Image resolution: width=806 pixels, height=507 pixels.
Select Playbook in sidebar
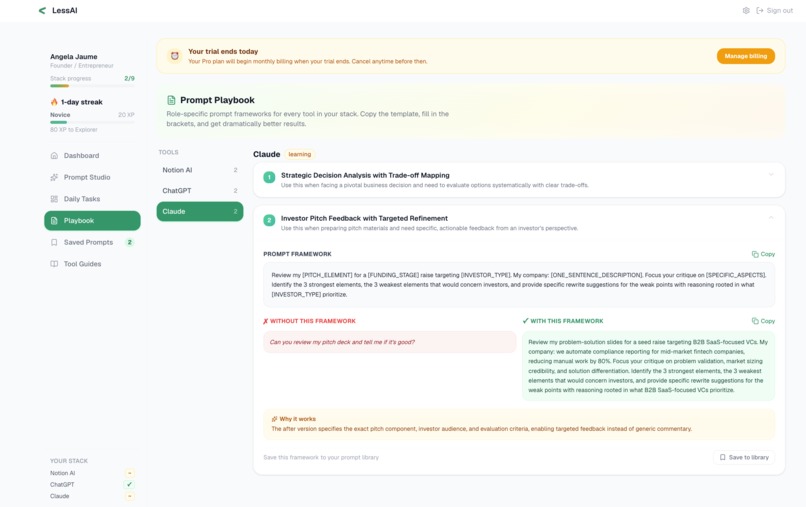click(92, 221)
